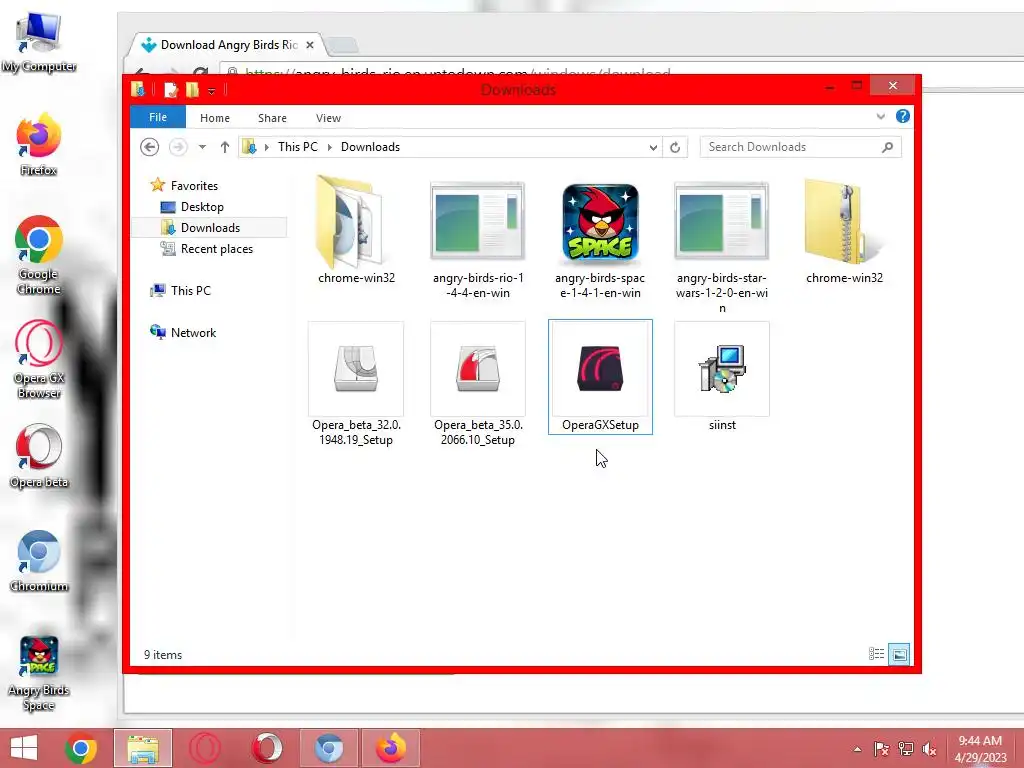Open Windows Start button
This screenshot has width=1024, height=768.
click(x=24, y=748)
